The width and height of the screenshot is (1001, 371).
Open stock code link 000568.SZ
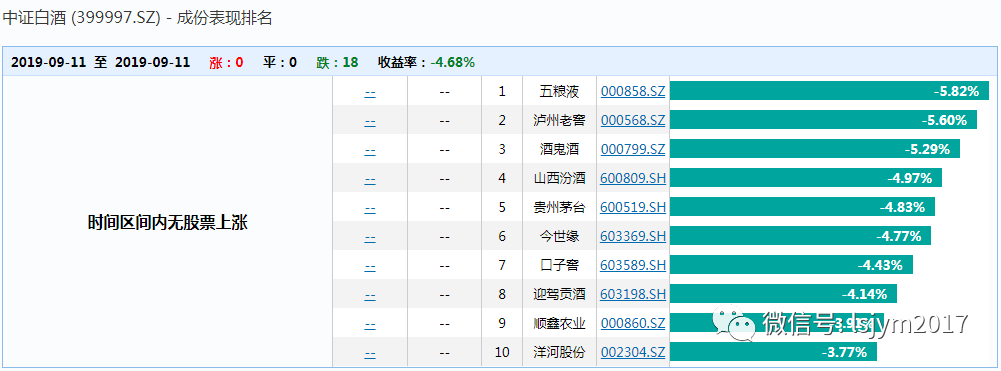tap(633, 120)
